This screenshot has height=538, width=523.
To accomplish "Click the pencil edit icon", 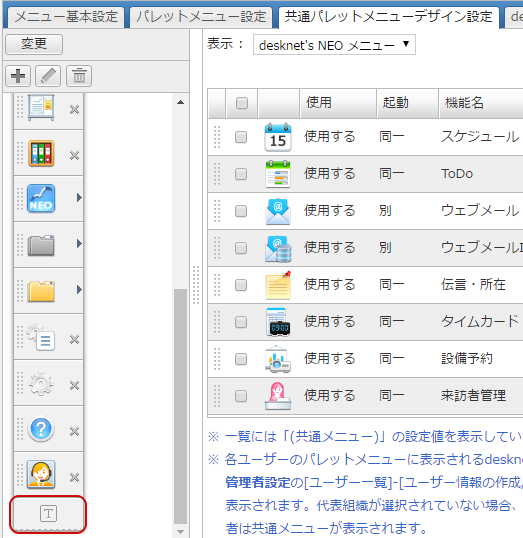I will (x=48, y=76).
